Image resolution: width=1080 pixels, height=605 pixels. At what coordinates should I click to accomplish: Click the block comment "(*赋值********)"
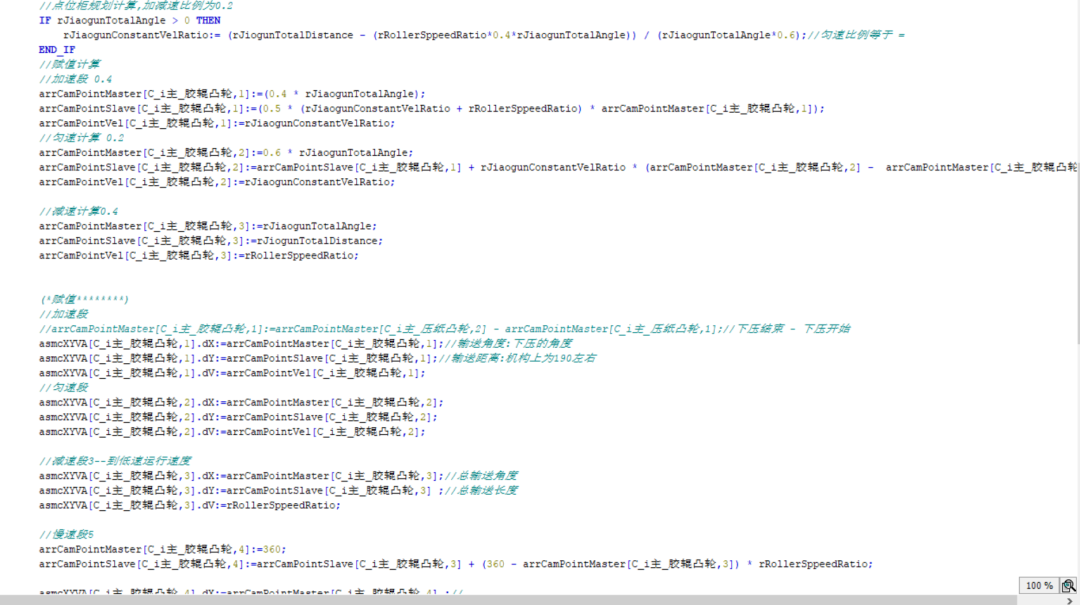[x=84, y=300]
